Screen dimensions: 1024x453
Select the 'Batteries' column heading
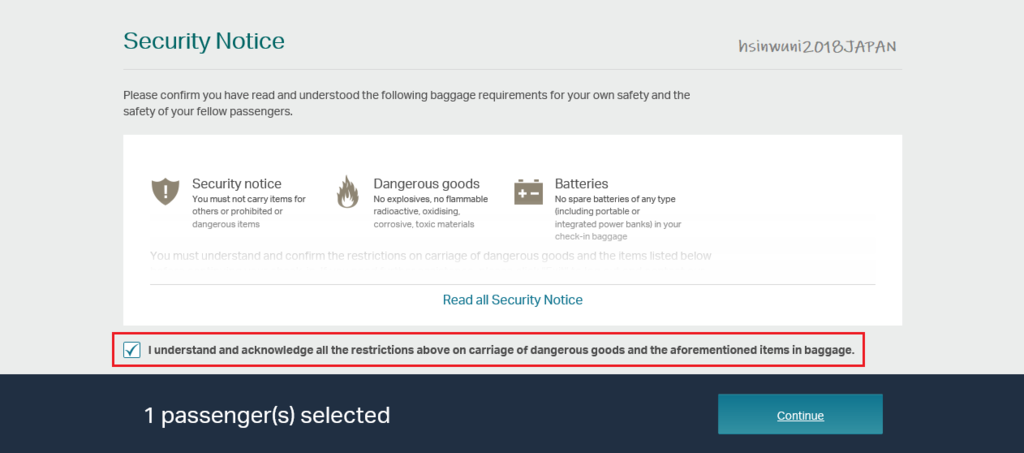[x=581, y=183]
